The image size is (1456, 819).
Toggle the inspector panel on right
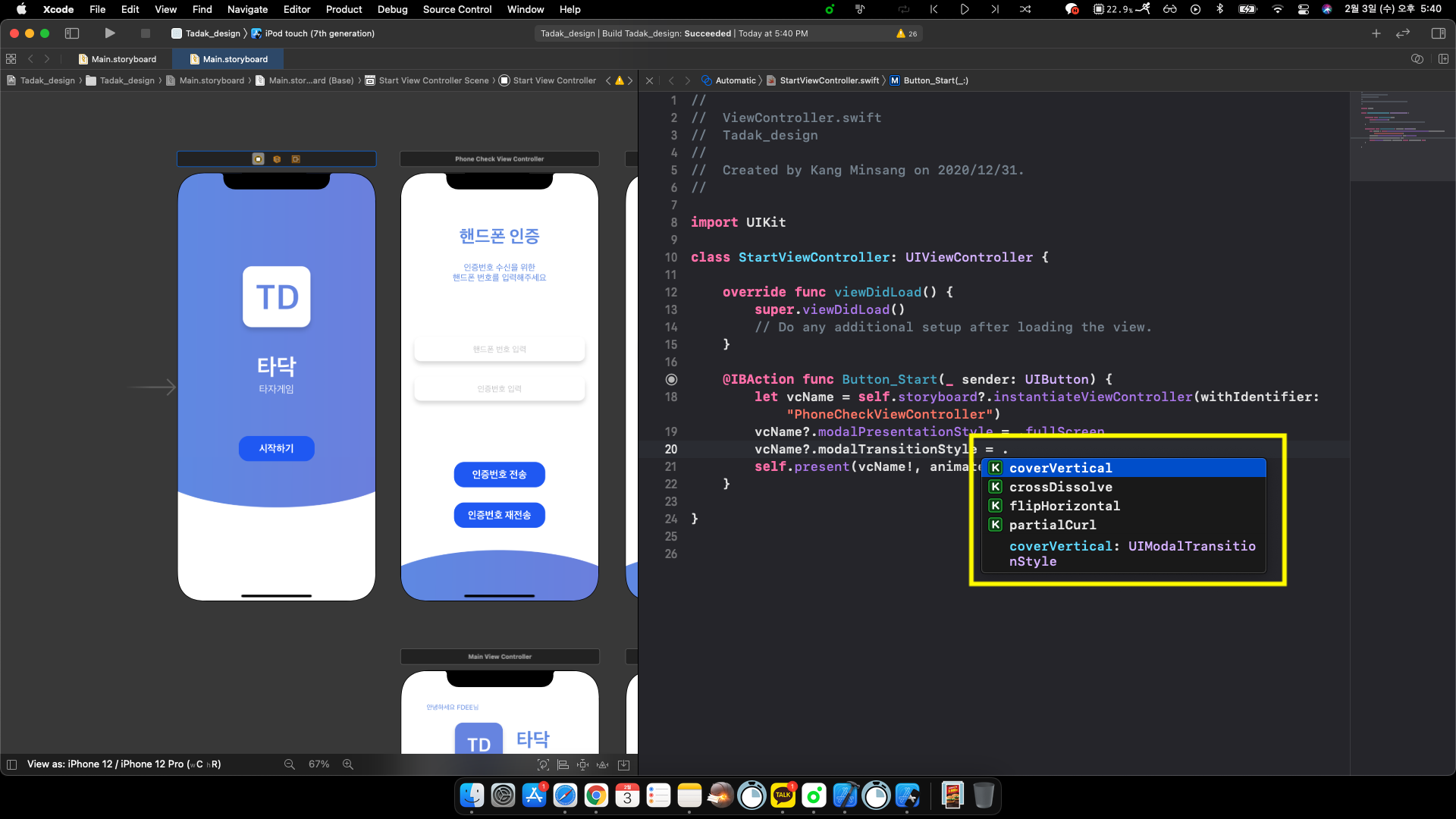pyautogui.click(x=1438, y=33)
